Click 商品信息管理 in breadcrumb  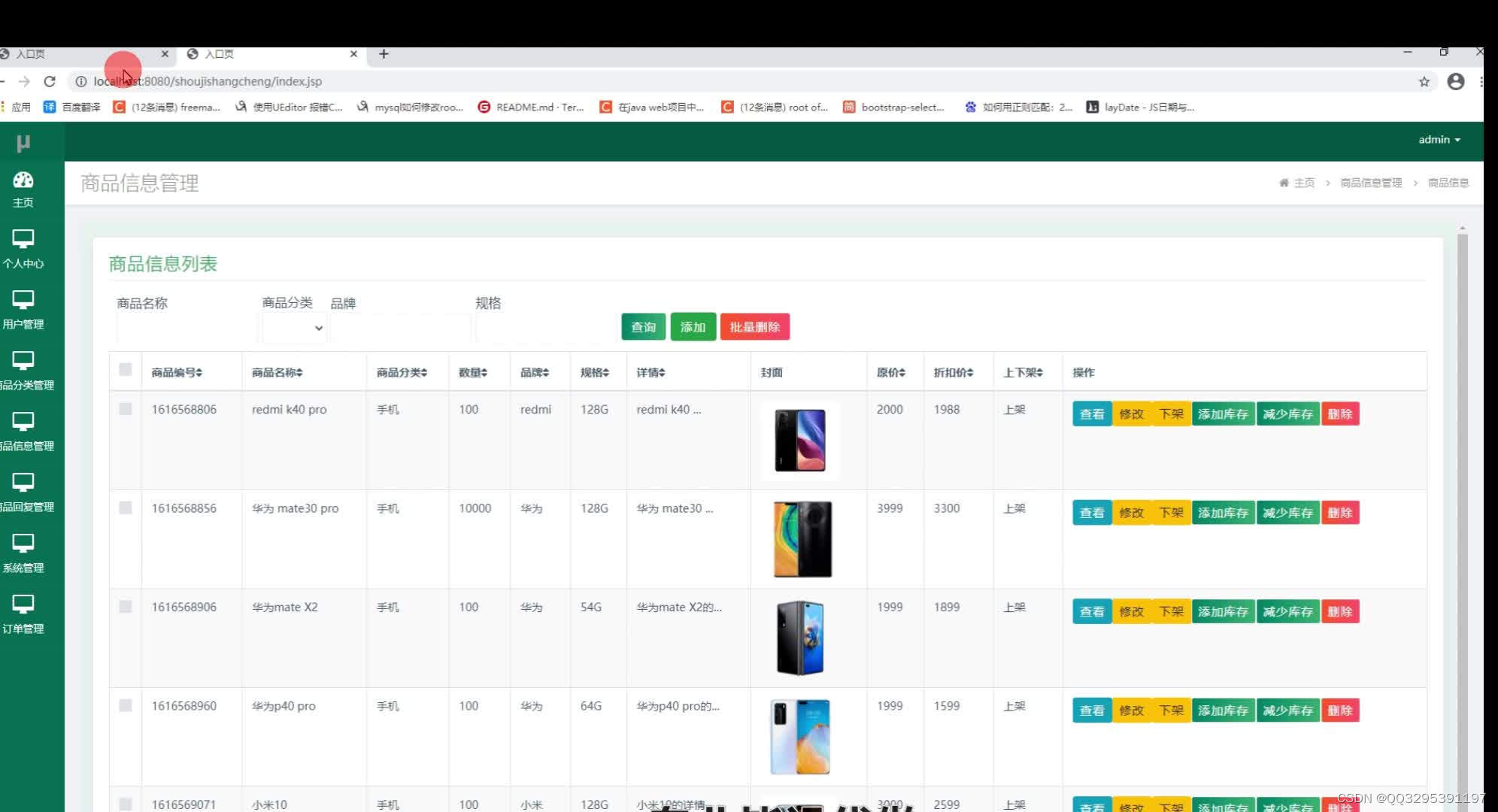1371,183
